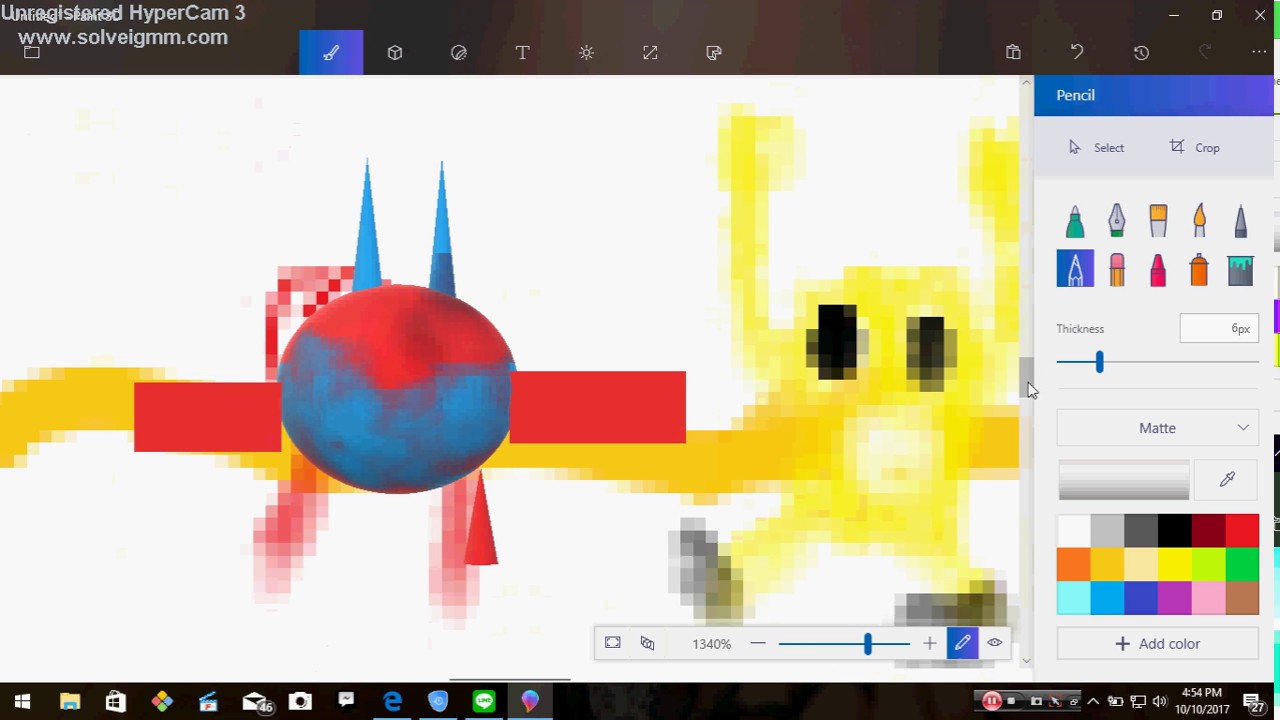The width and height of the screenshot is (1280, 720).
Task: Open the Effects sun icon tab
Action: (586, 53)
